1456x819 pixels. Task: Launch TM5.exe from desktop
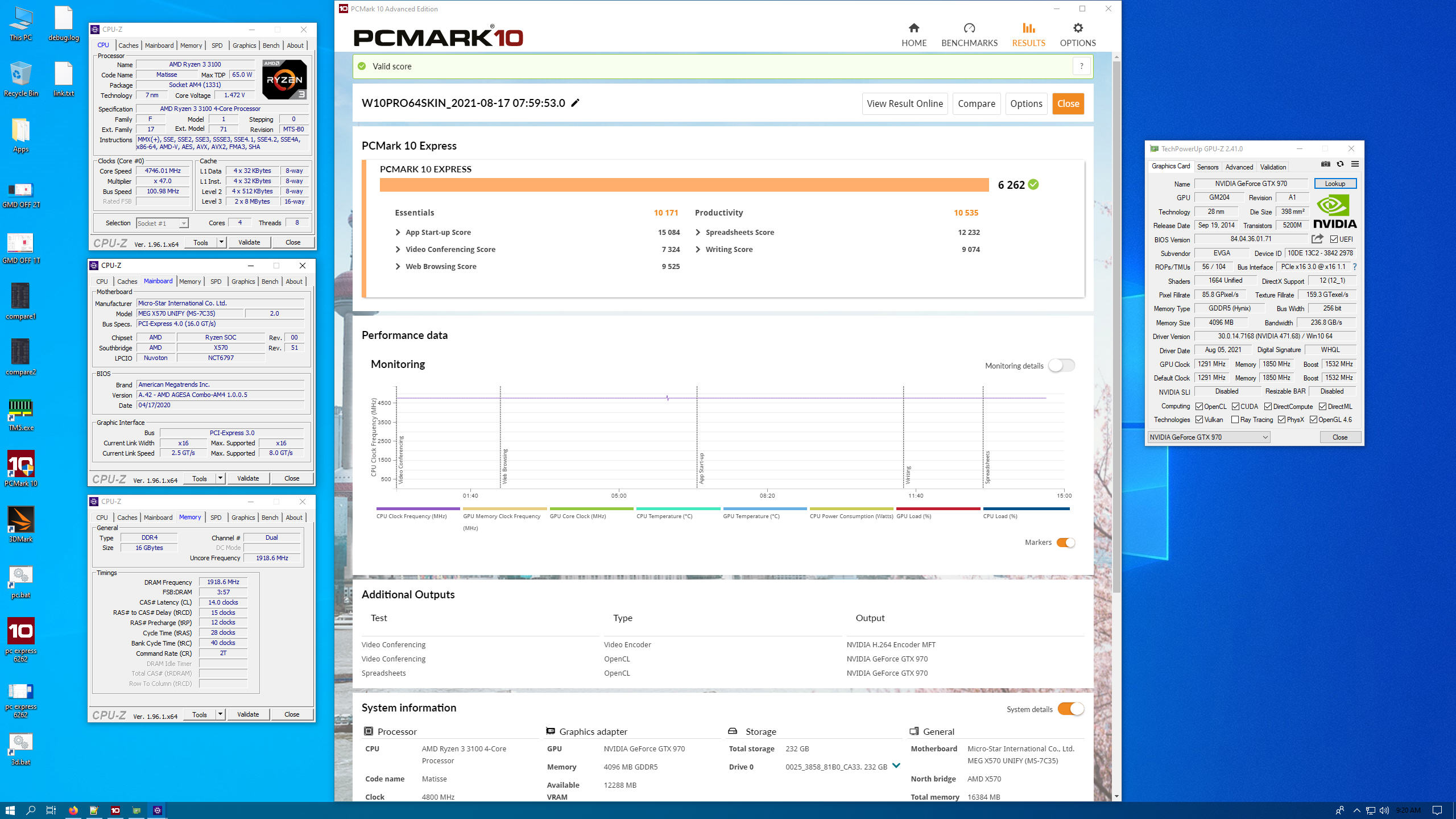point(20,415)
